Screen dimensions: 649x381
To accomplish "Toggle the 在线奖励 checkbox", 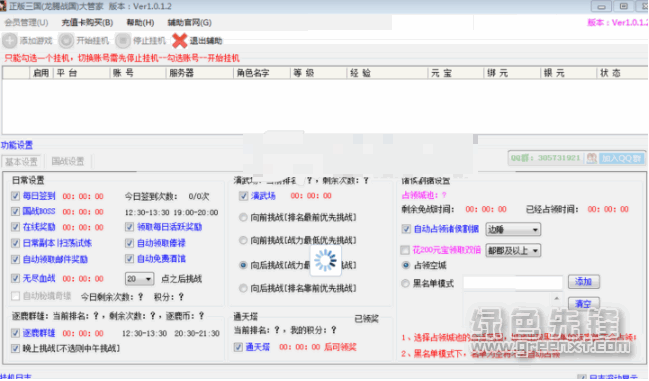I will (15, 227).
